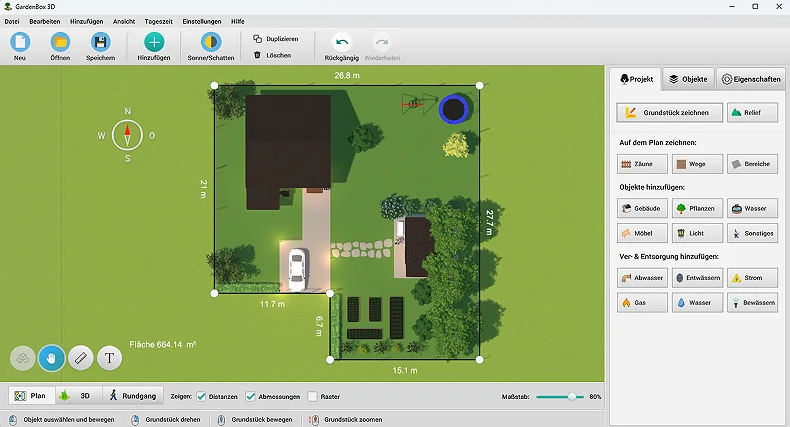The height and width of the screenshot is (427, 790).
Task: Add gas line via Gas button
Action: pyautogui.click(x=642, y=303)
